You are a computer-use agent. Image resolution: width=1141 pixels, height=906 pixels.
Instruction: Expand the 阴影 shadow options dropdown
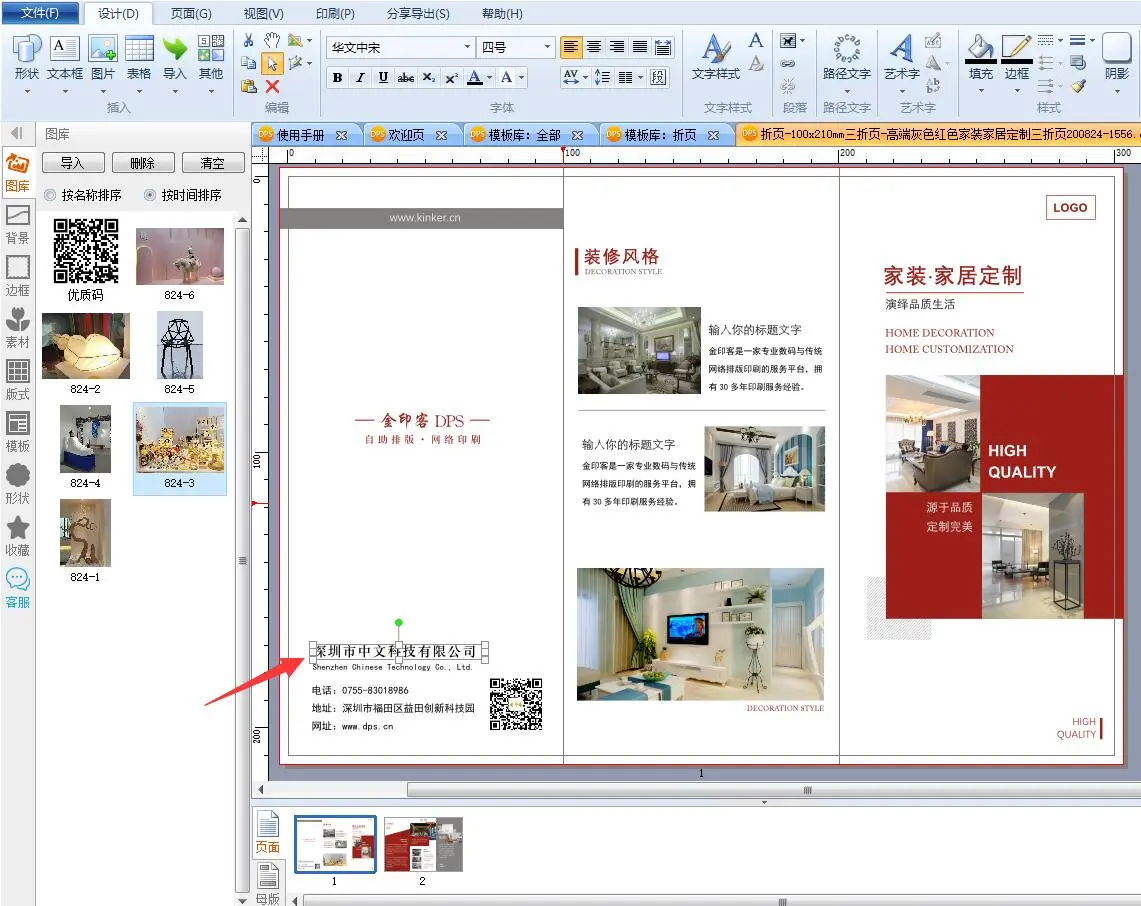pos(1116,90)
